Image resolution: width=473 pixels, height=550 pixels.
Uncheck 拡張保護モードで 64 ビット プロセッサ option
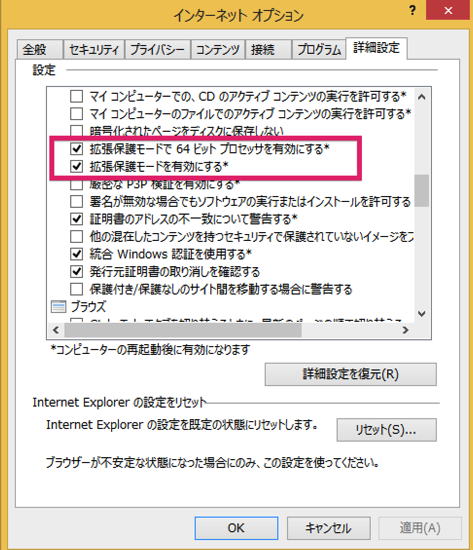click(x=76, y=149)
